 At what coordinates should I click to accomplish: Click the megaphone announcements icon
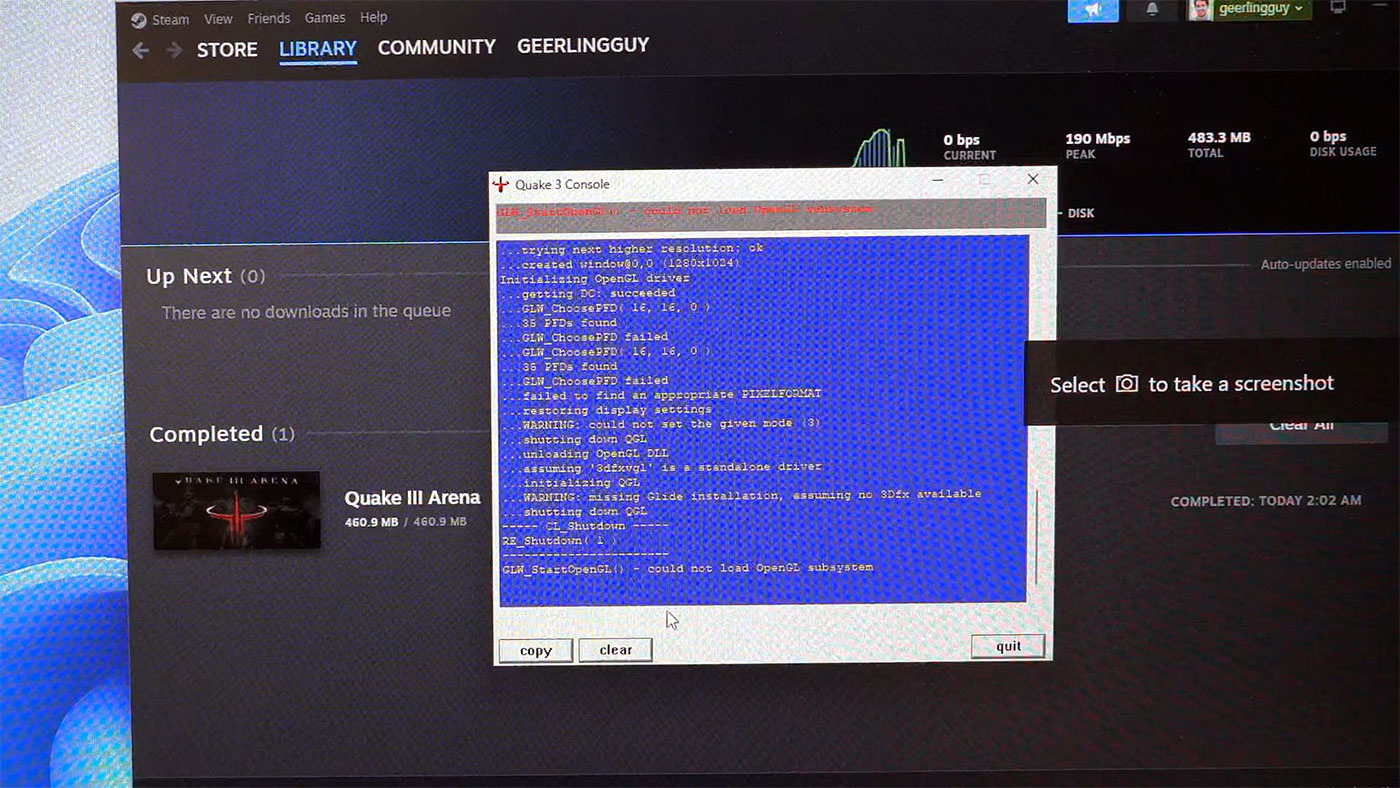point(1093,10)
